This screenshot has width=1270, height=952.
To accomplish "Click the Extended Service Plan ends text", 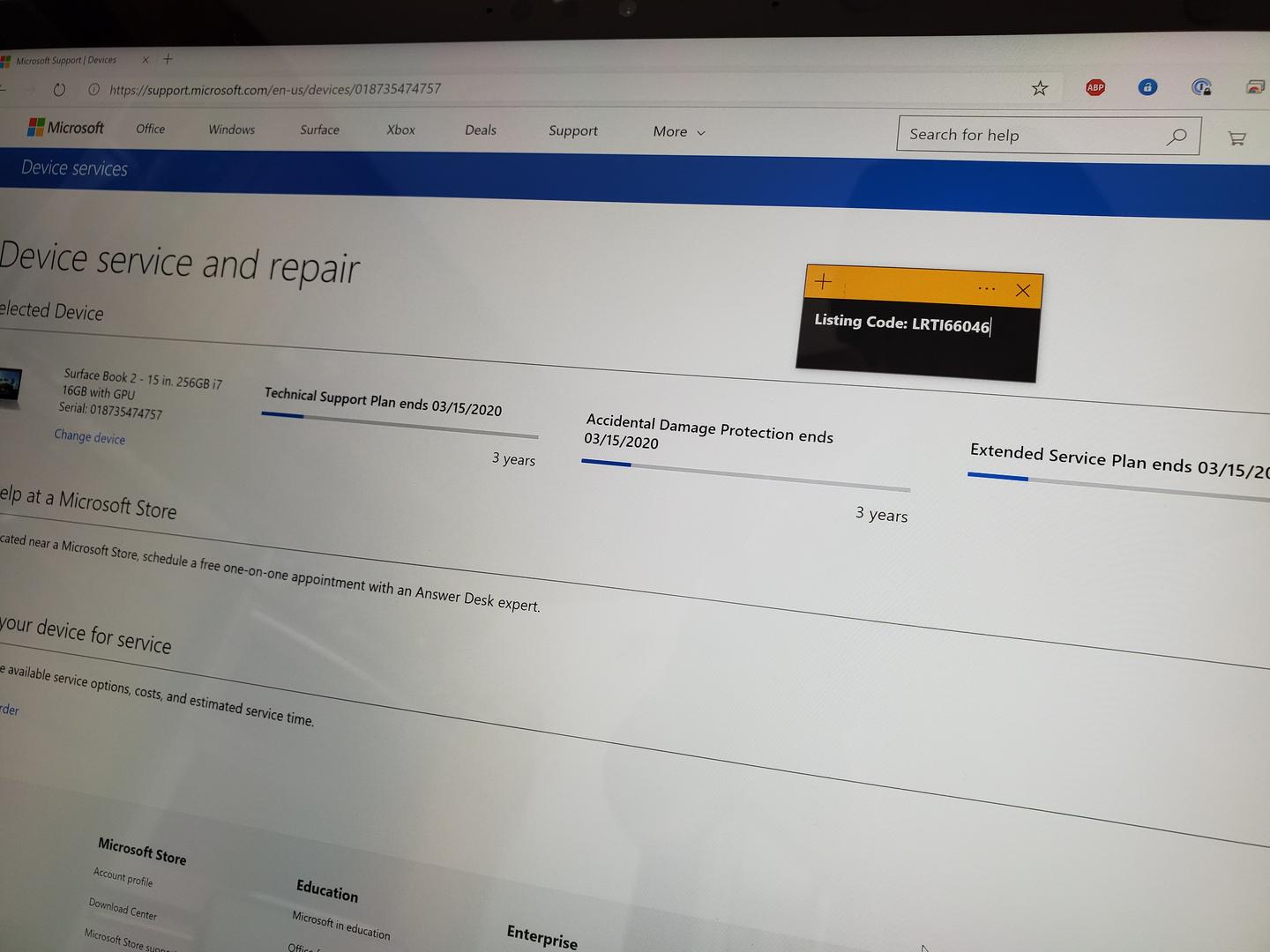I will tap(1118, 462).
